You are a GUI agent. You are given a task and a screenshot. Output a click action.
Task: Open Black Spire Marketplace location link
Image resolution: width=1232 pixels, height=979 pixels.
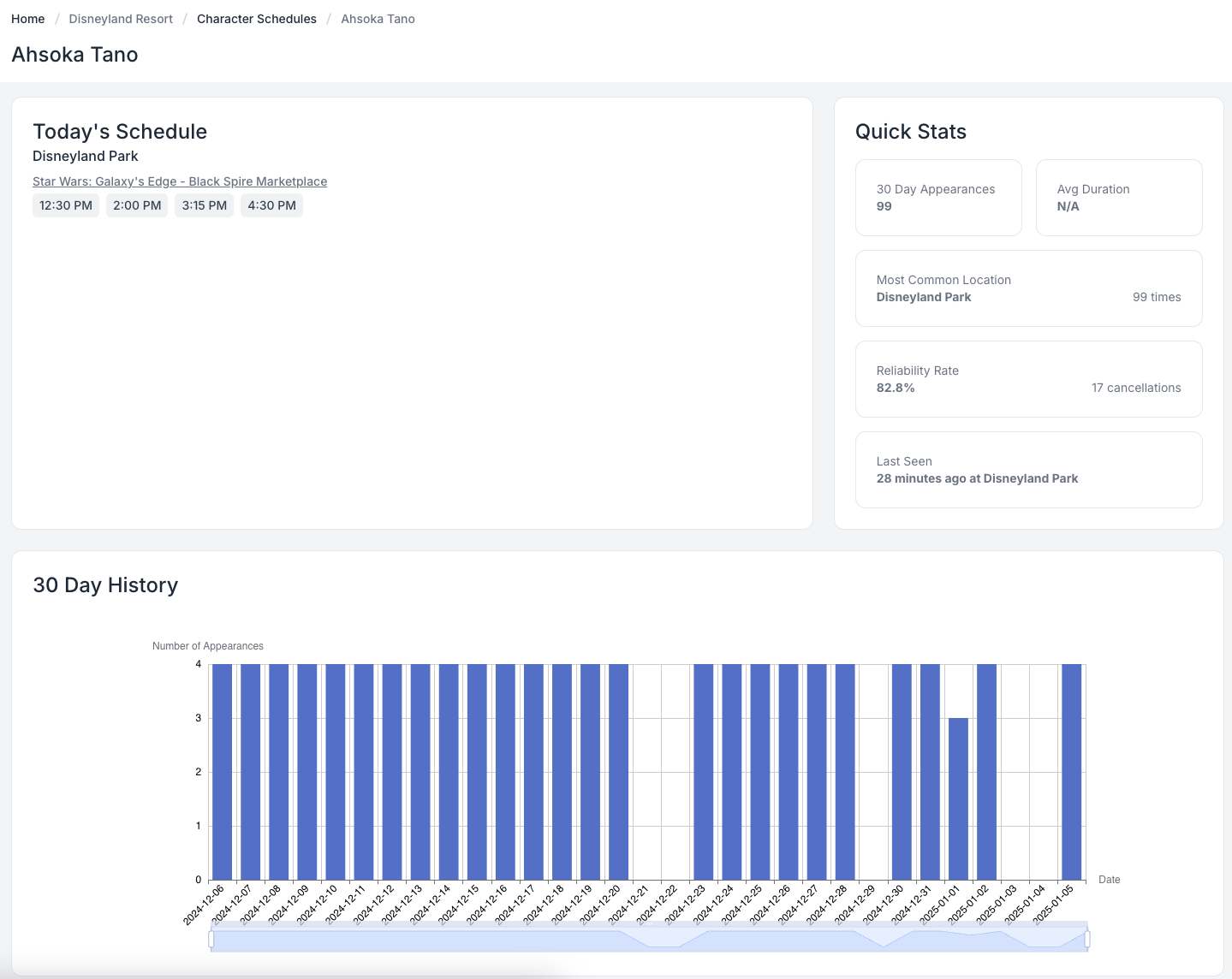[180, 181]
